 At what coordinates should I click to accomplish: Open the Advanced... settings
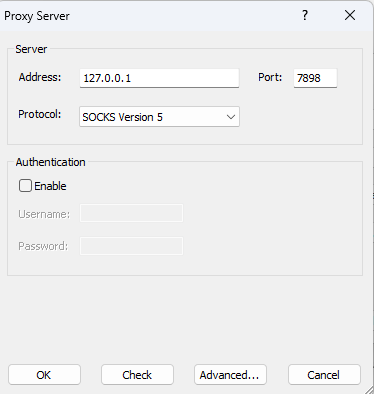click(230, 375)
